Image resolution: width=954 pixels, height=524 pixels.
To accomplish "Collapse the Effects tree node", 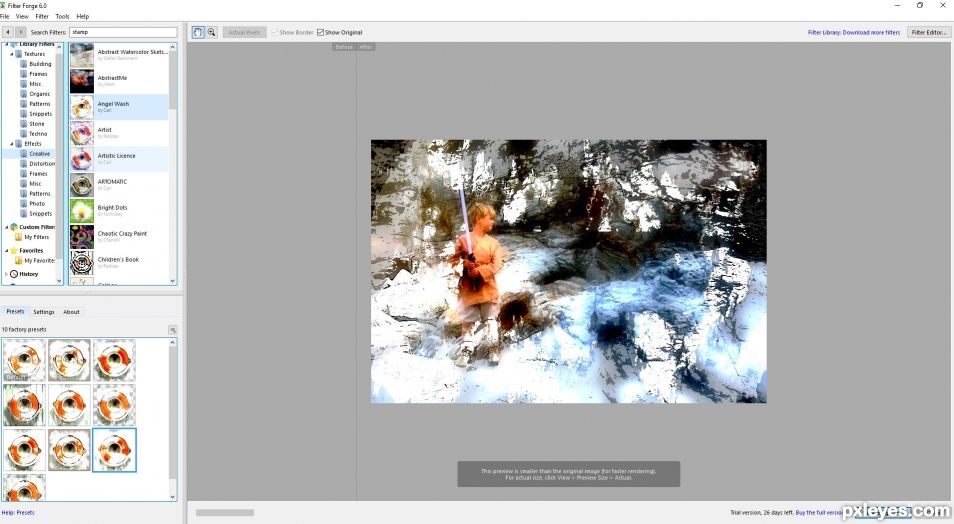I will pyautogui.click(x=12, y=144).
